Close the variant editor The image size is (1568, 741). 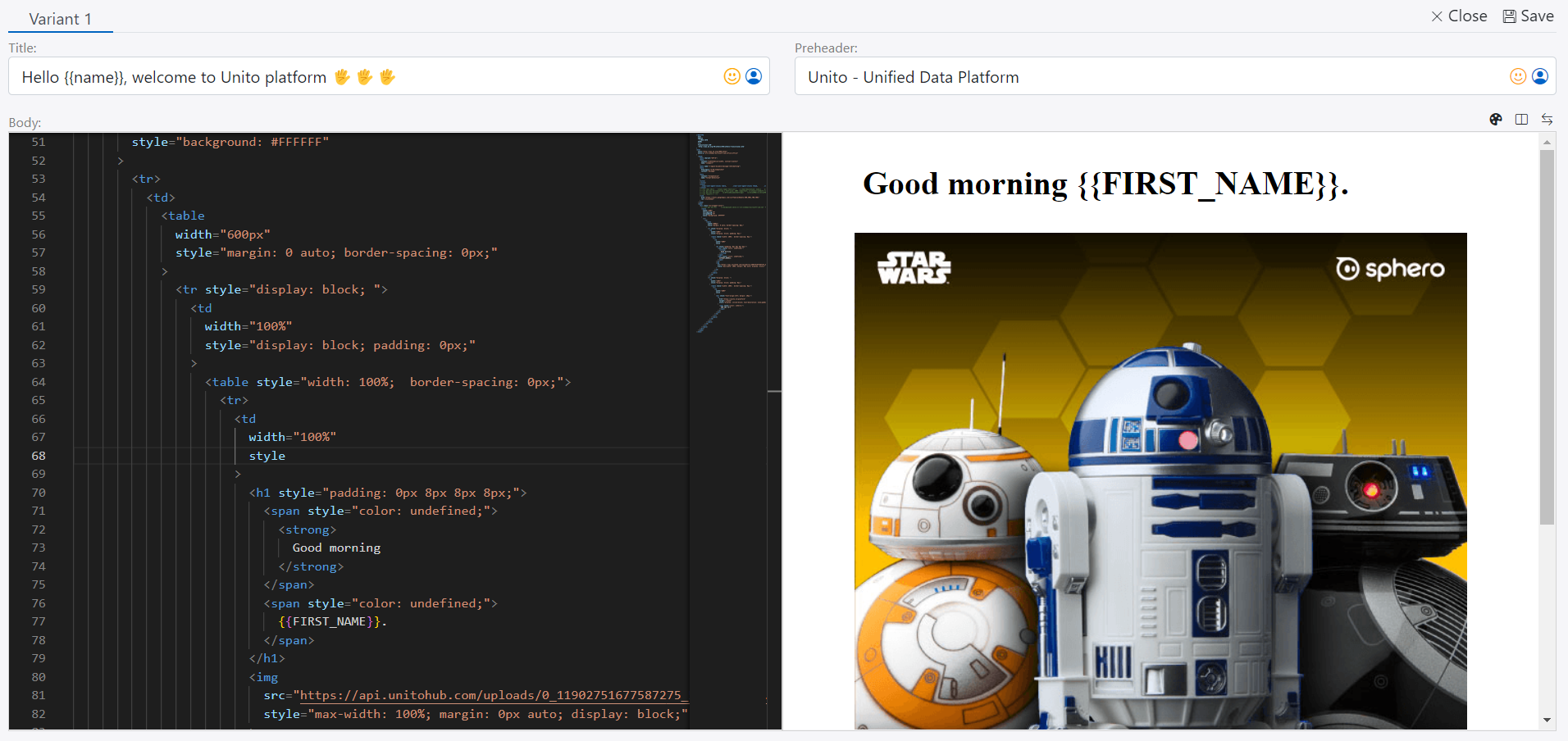[1459, 16]
